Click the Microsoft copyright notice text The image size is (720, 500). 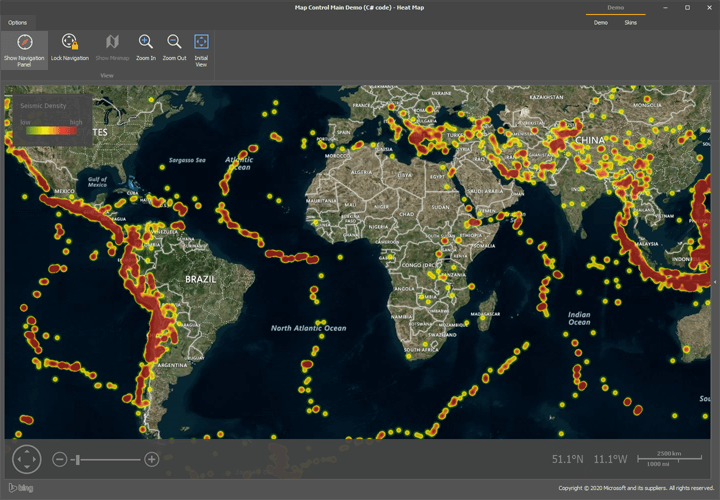636,488
